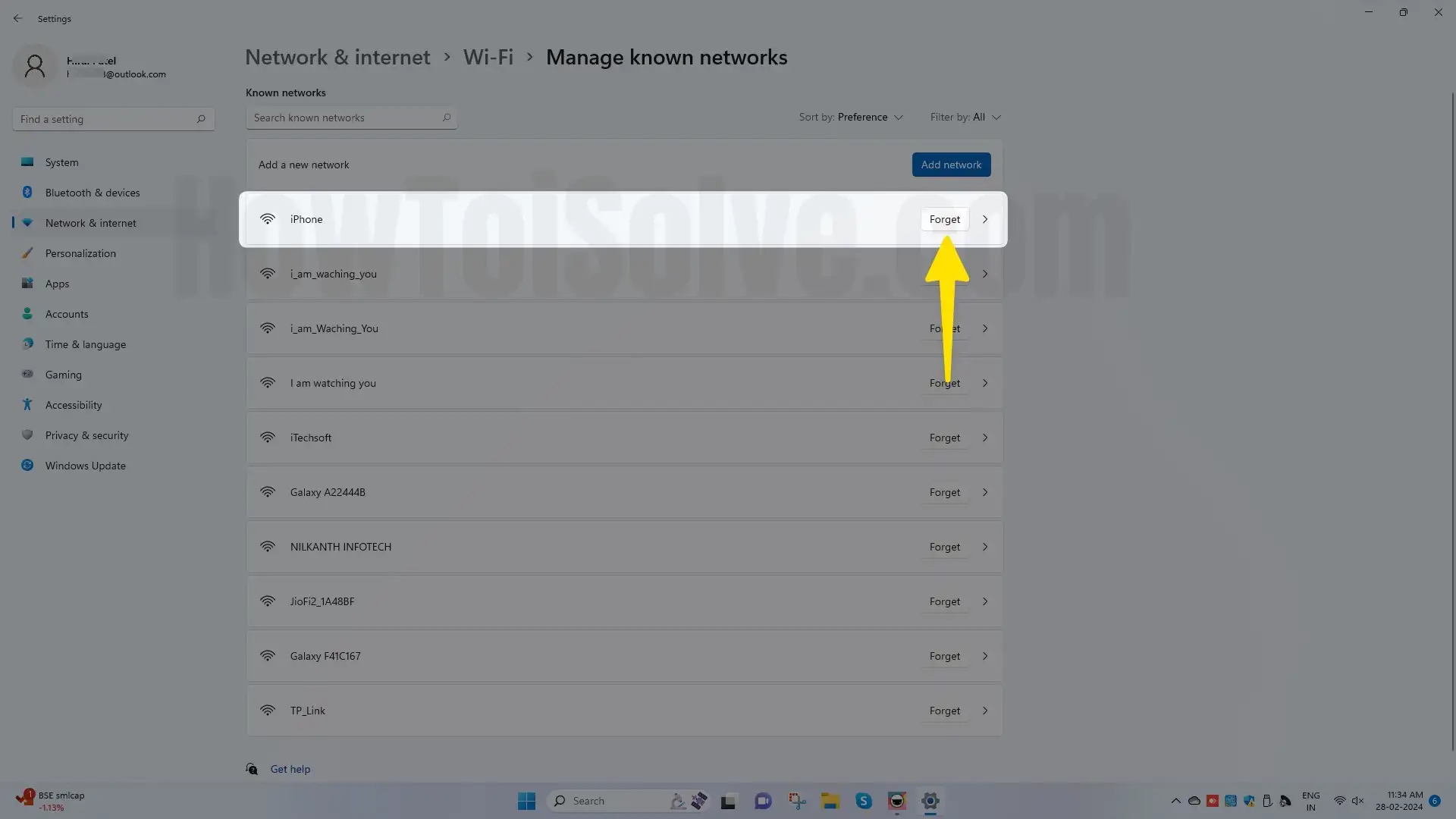Expand TP_Link network details chevron
This screenshot has width=1456, height=819.
[985, 711]
